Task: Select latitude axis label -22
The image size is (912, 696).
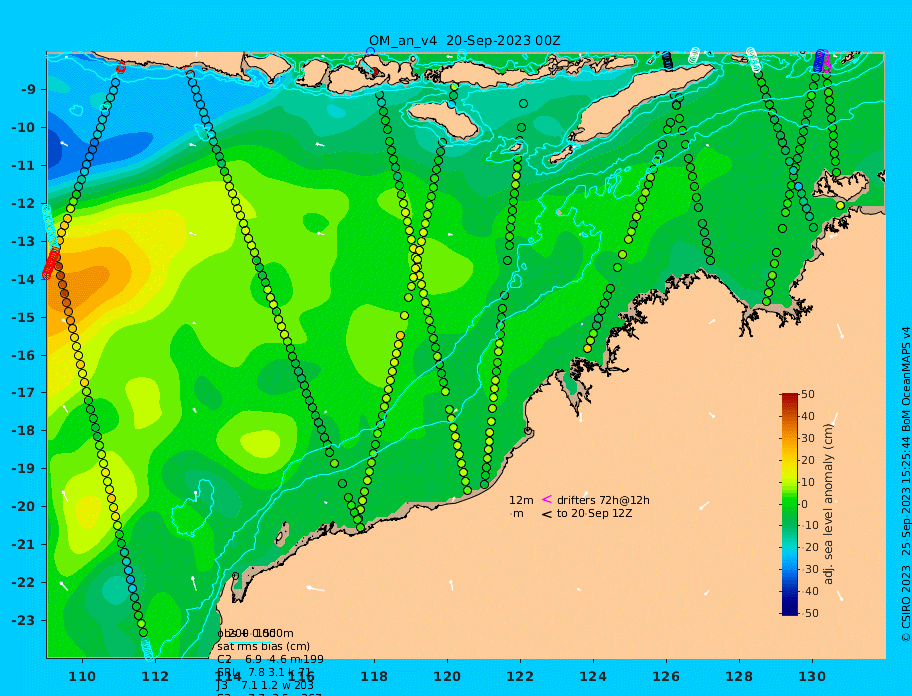Action: tap(24, 583)
